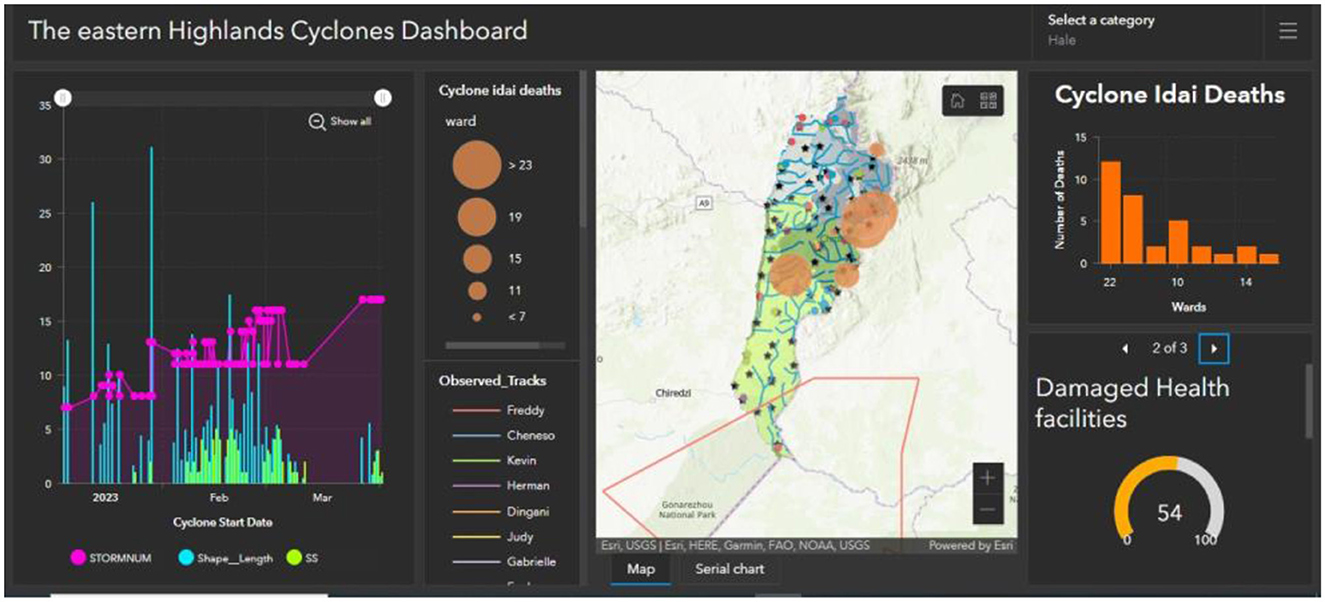The height and width of the screenshot is (602, 1325).
Task: Select Kevin track in legend
Action: click(x=493, y=461)
